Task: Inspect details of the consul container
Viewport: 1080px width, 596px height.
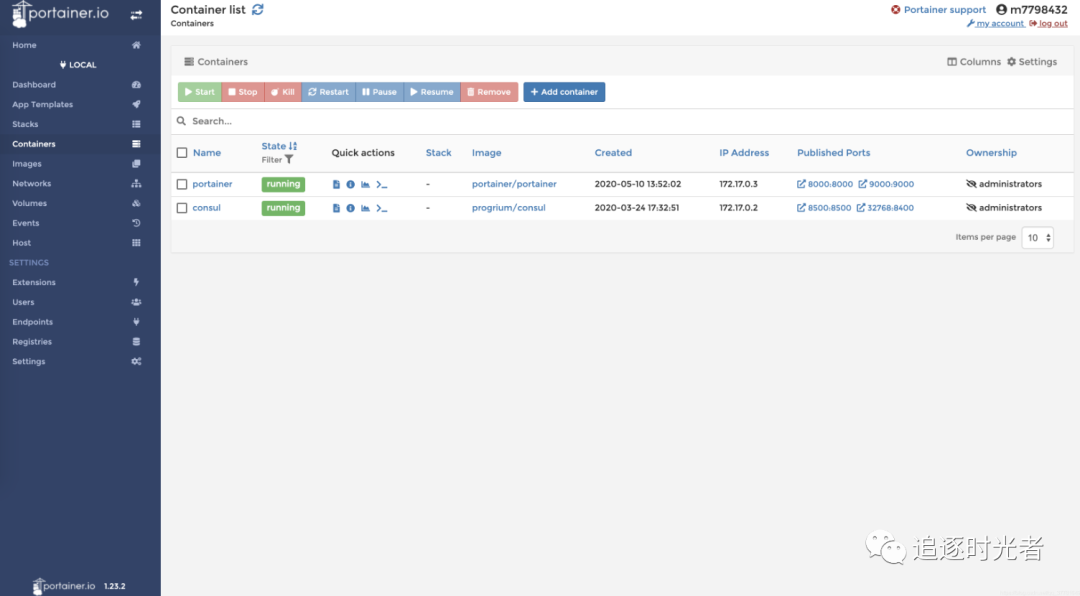Action: [x=350, y=208]
